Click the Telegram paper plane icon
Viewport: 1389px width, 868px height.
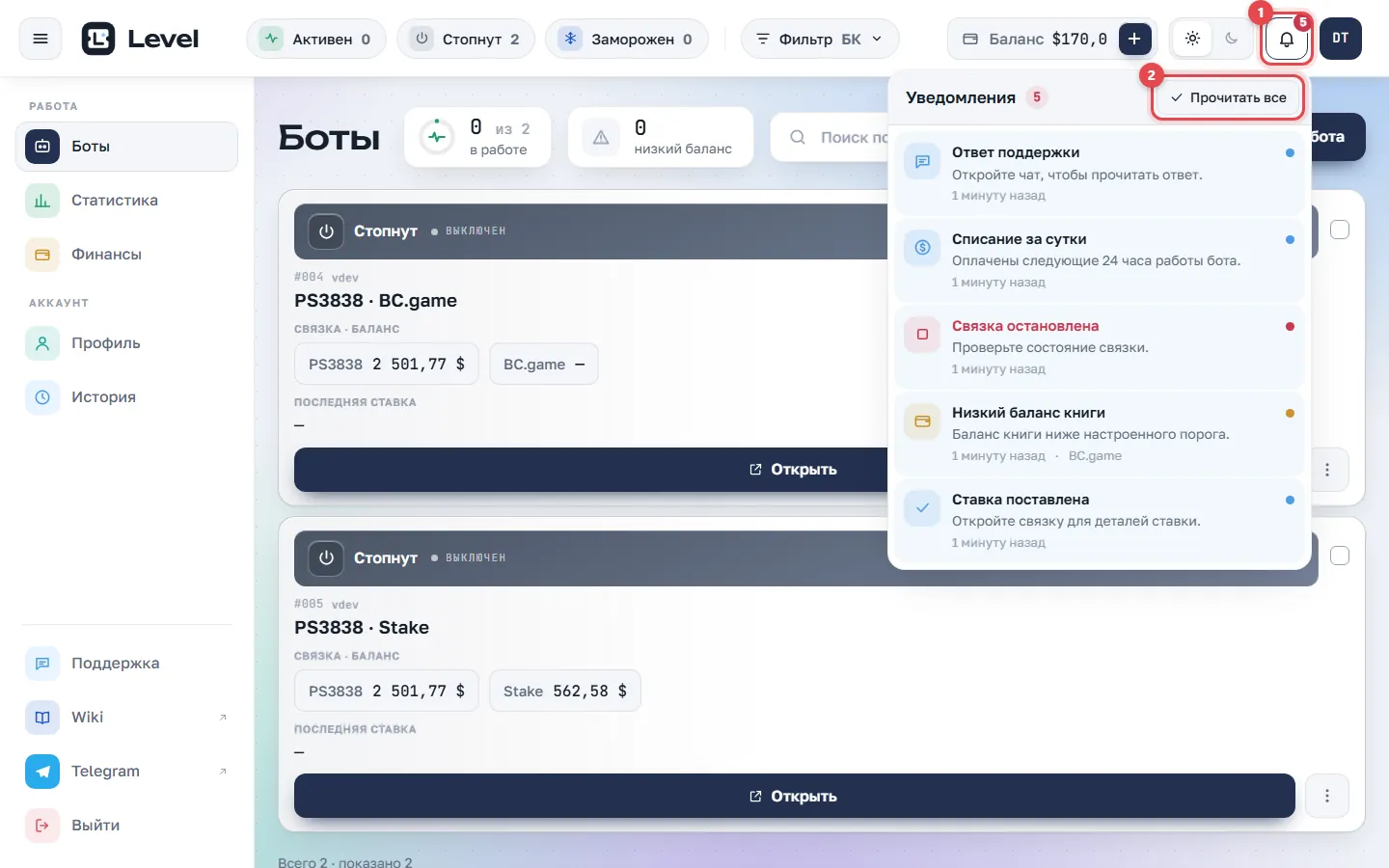click(x=42, y=772)
